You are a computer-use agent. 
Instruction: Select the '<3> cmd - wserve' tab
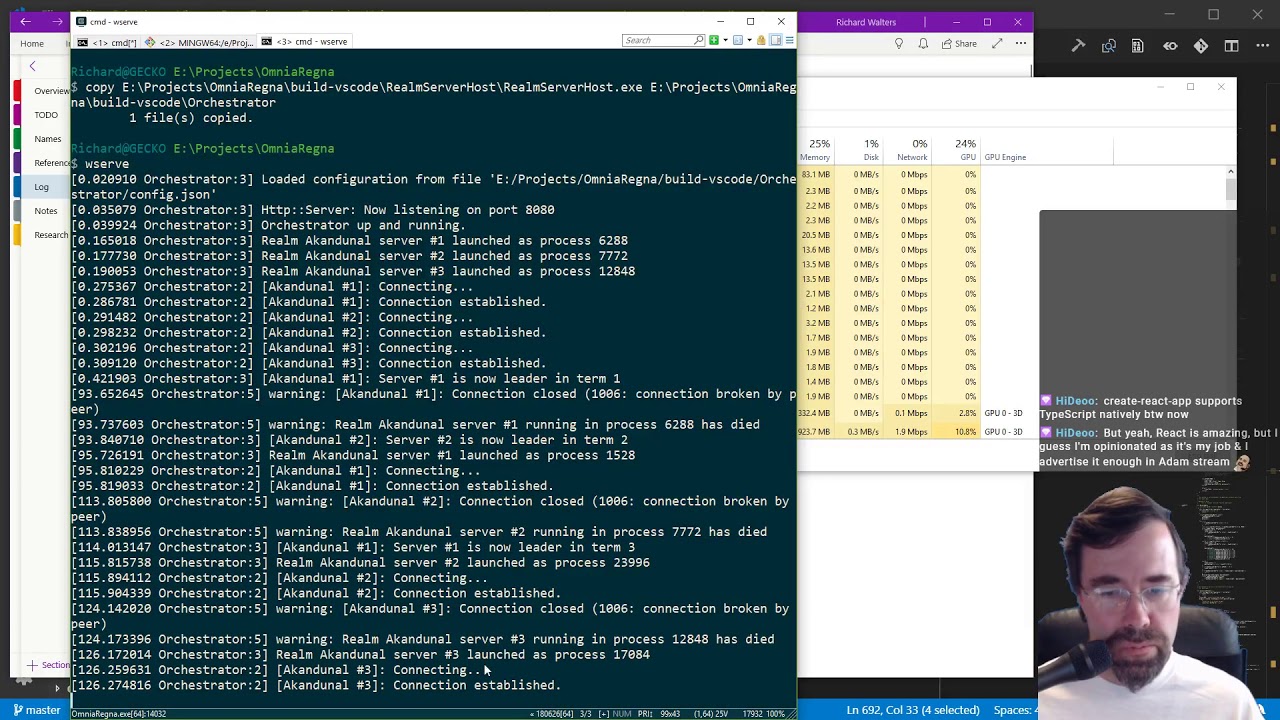pos(305,42)
